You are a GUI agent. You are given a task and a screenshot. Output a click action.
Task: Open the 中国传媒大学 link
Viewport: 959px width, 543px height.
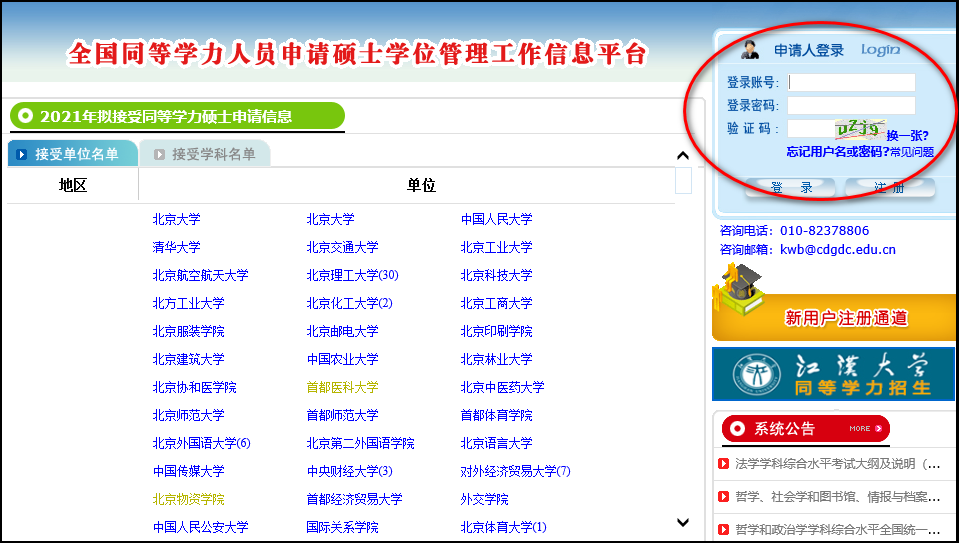click(188, 471)
